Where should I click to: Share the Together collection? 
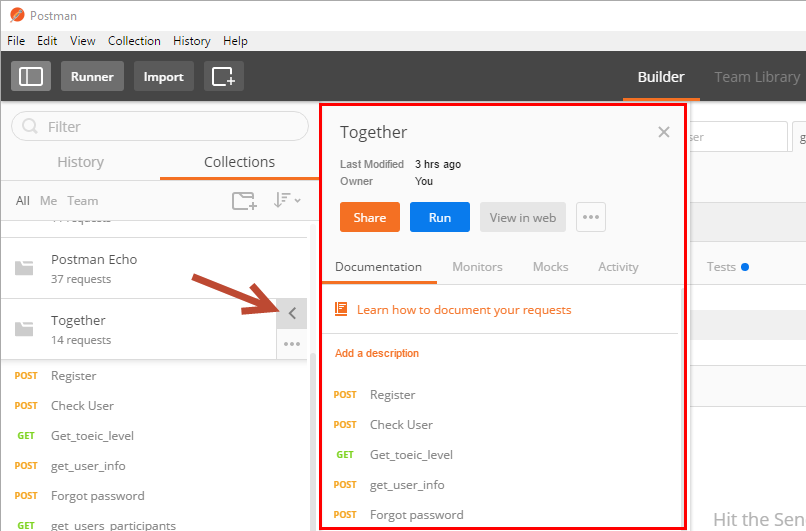pyautogui.click(x=370, y=217)
